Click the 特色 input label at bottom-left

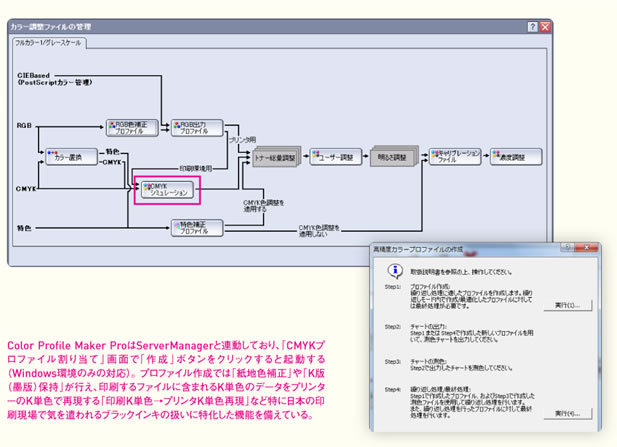[x=24, y=228]
